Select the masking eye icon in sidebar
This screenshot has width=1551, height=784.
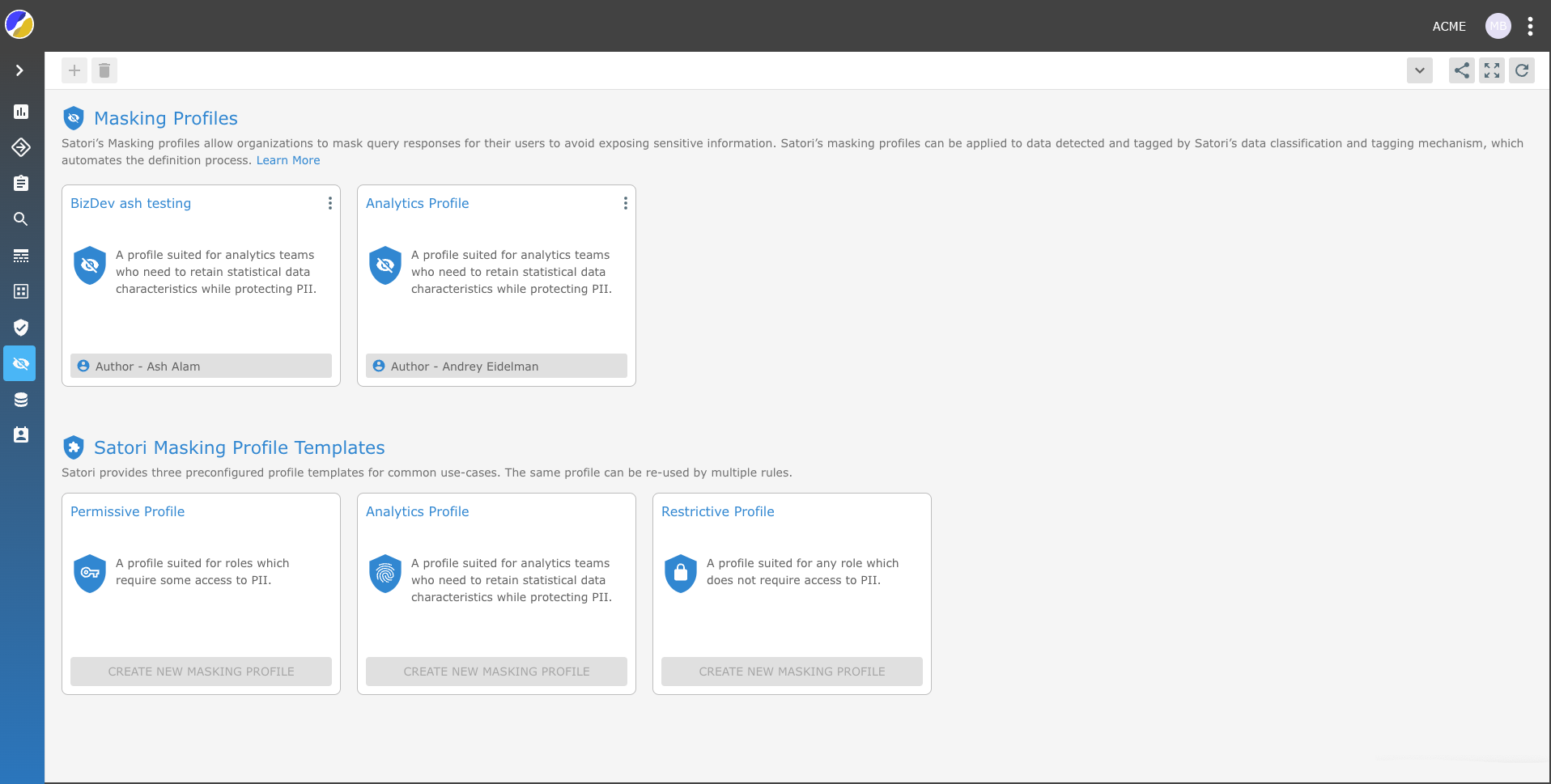[20, 363]
